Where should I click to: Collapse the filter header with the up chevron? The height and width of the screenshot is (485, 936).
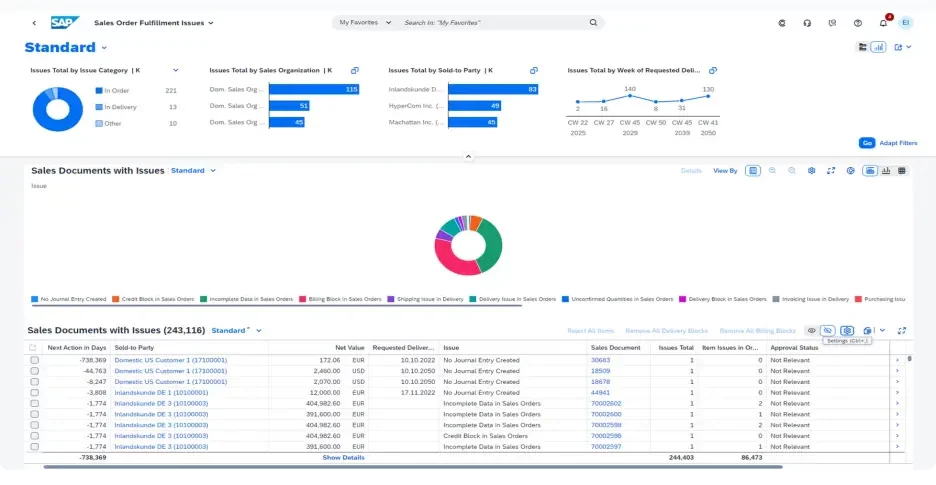coord(468,157)
